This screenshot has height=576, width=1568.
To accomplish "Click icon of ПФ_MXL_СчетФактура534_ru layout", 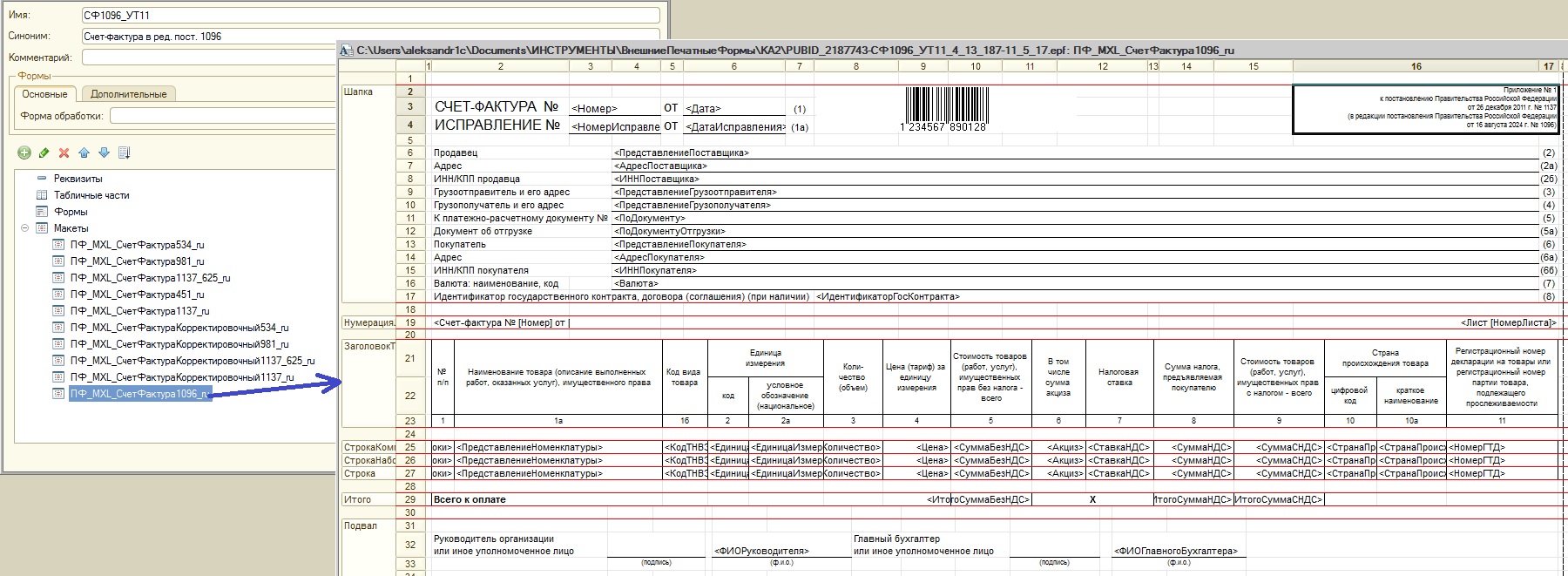I will pyautogui.click(x=59, y=245).
